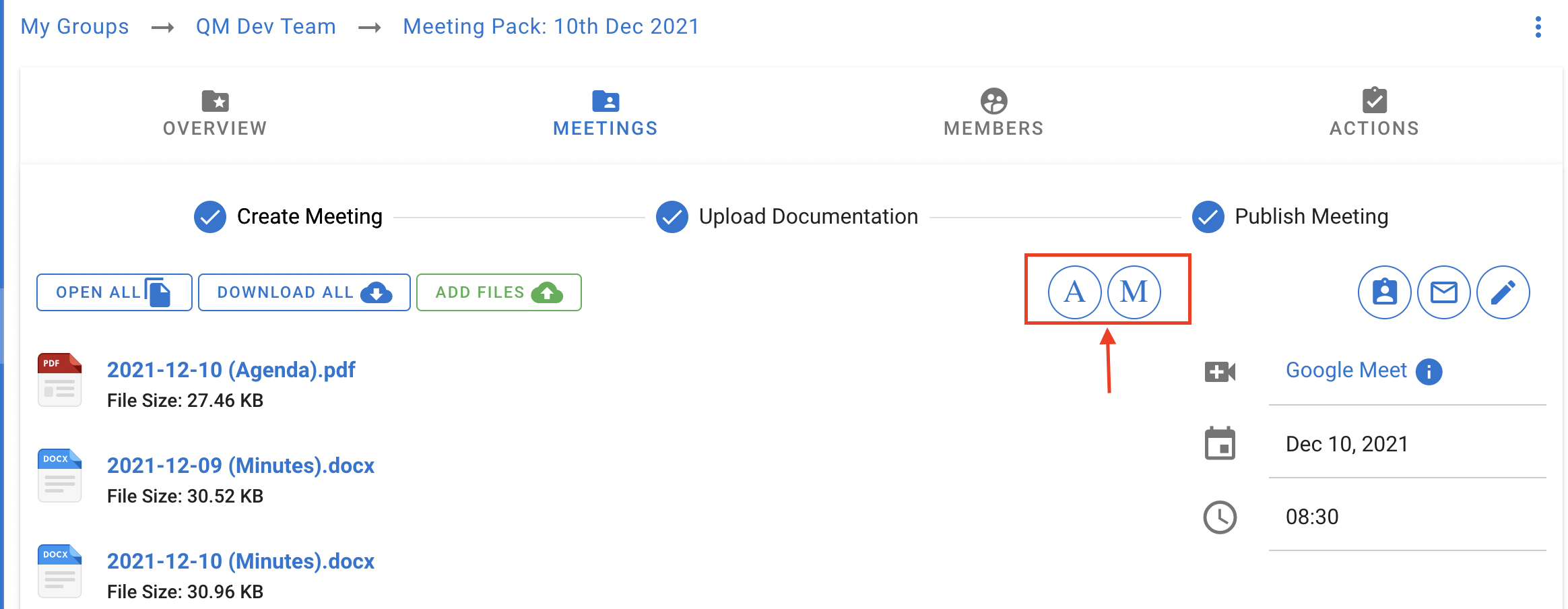Click the Google Meet info icon

pyautogui.click(x=1429, y=371)
